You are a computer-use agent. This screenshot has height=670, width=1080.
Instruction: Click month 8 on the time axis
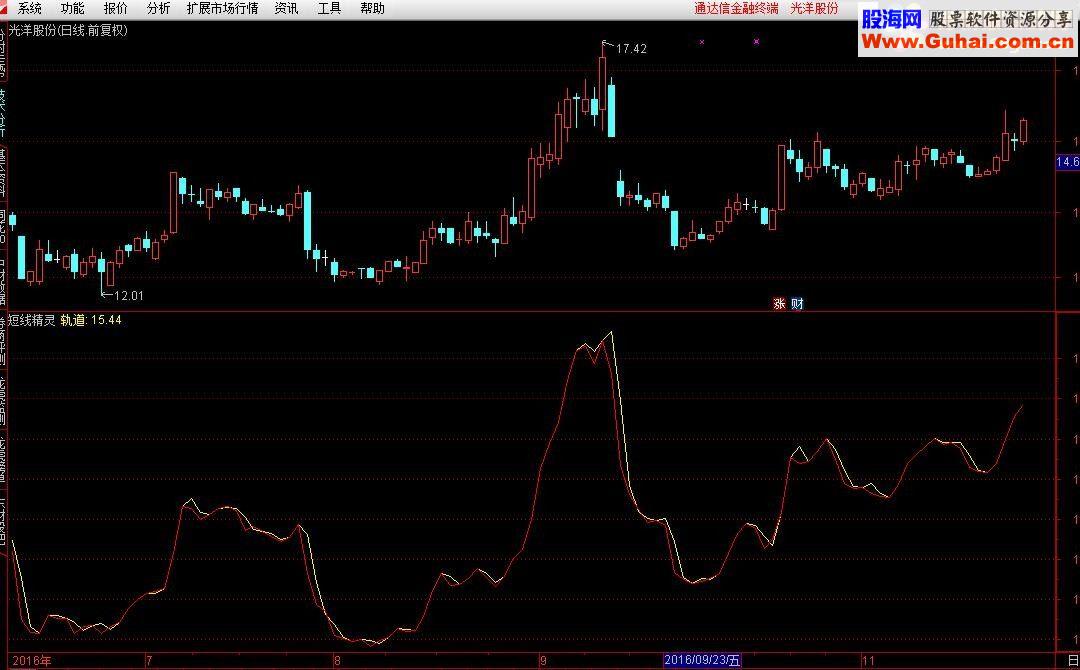(x=337, y=661)
